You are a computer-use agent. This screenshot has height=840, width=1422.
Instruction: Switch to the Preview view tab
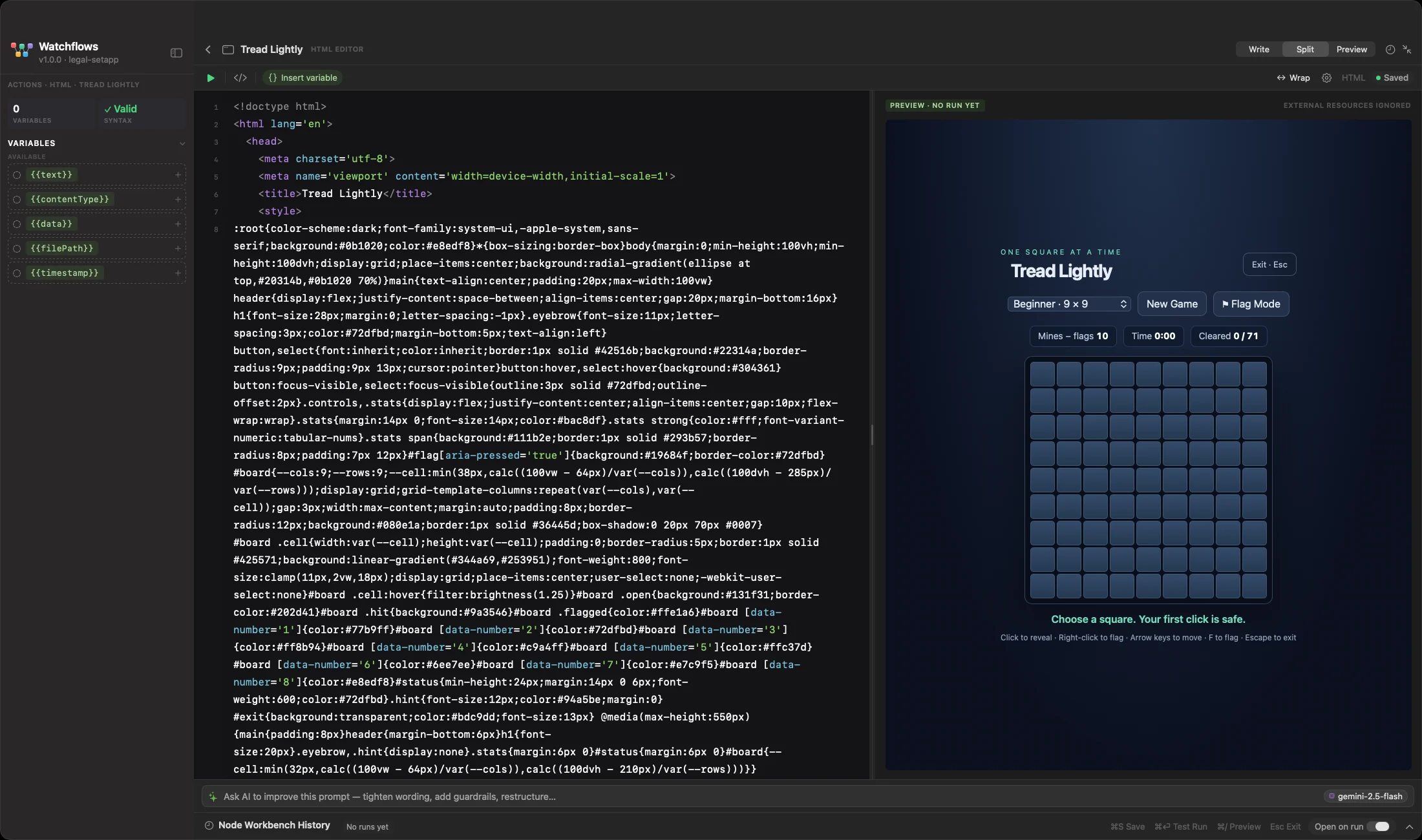pos(1352,49)
